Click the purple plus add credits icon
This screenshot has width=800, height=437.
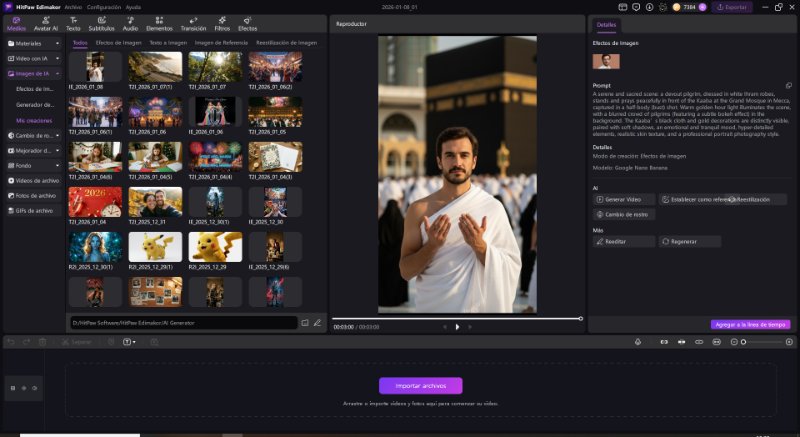(x=703, y=7)
